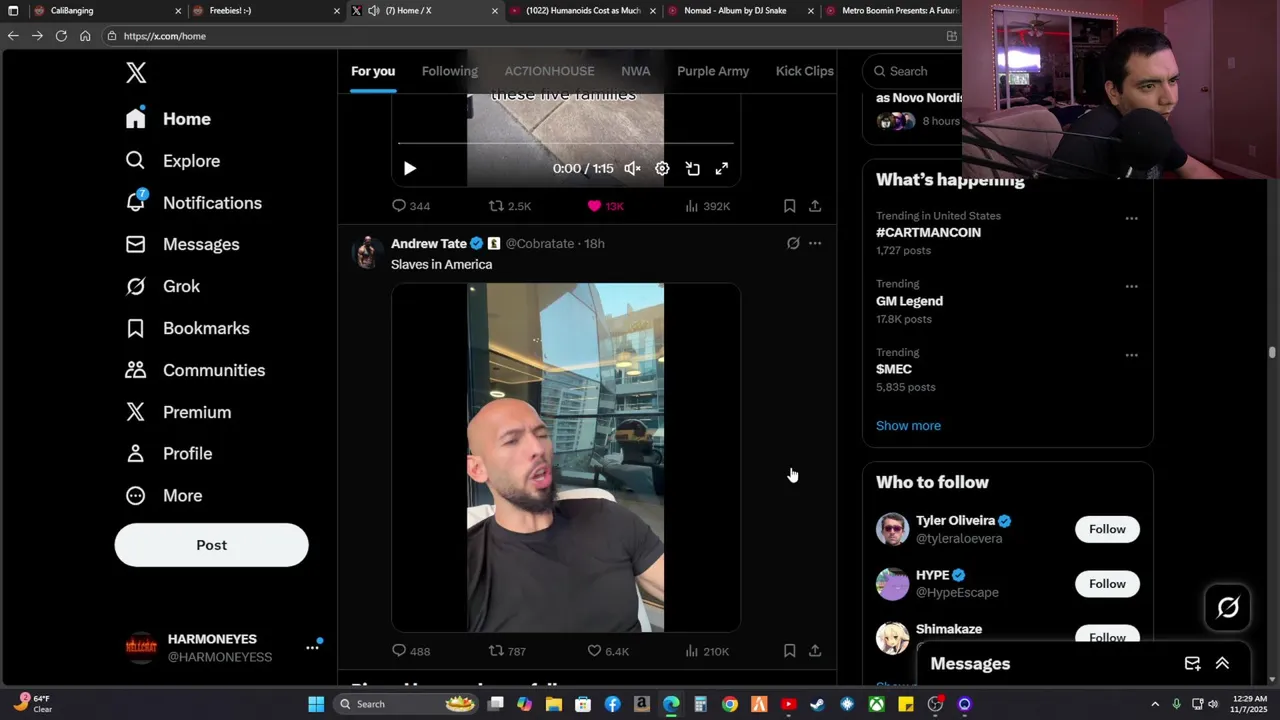
Task: Switch to the Purple Army tab
Action: click(713, 71)
